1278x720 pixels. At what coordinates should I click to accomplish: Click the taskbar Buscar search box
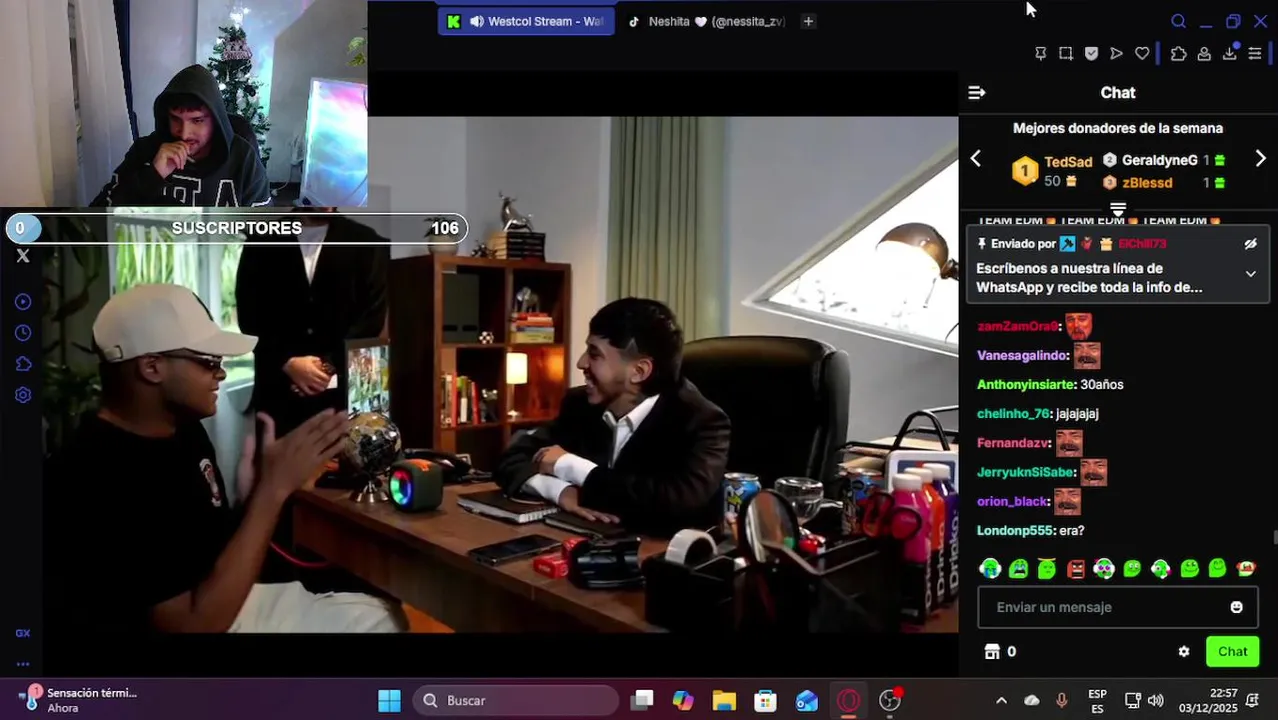516,701
